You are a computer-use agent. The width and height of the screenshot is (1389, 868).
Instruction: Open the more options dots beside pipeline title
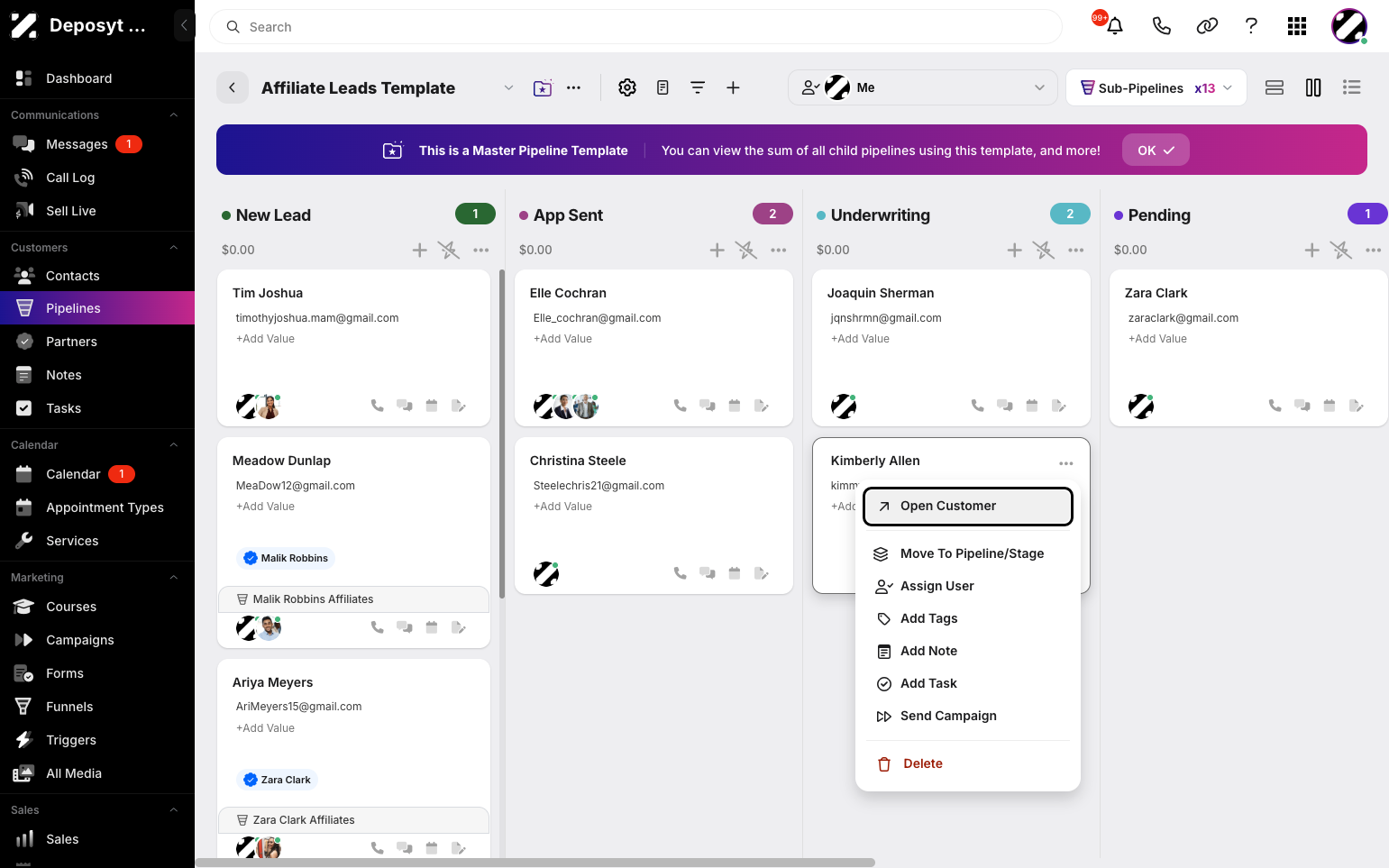pos(573,87)
